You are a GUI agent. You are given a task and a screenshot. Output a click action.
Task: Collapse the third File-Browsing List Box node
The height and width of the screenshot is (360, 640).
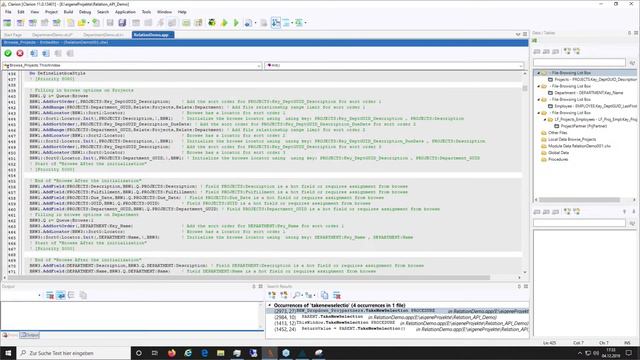point(538,100)
